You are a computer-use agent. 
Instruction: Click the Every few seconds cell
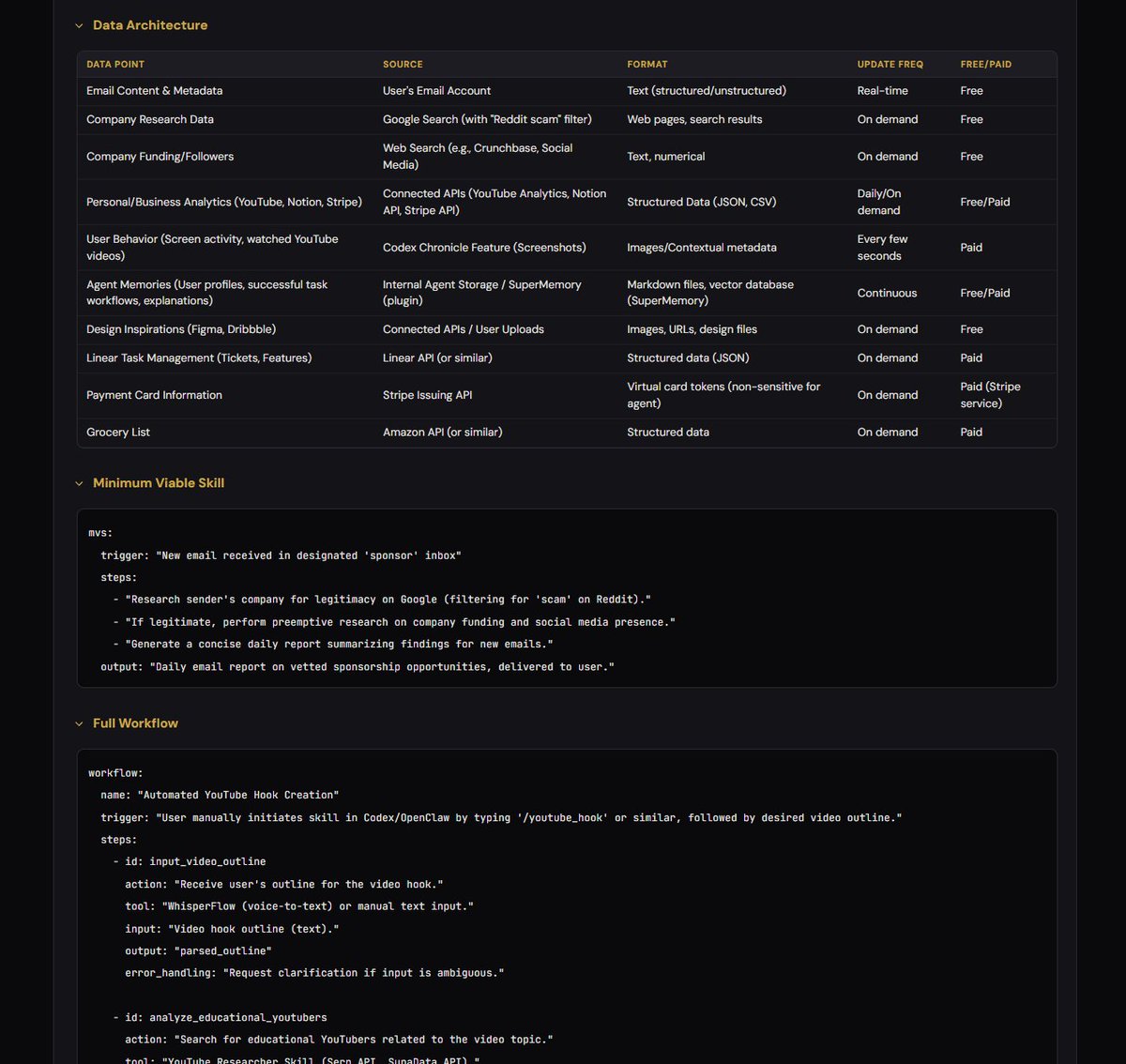pos(883,248)
